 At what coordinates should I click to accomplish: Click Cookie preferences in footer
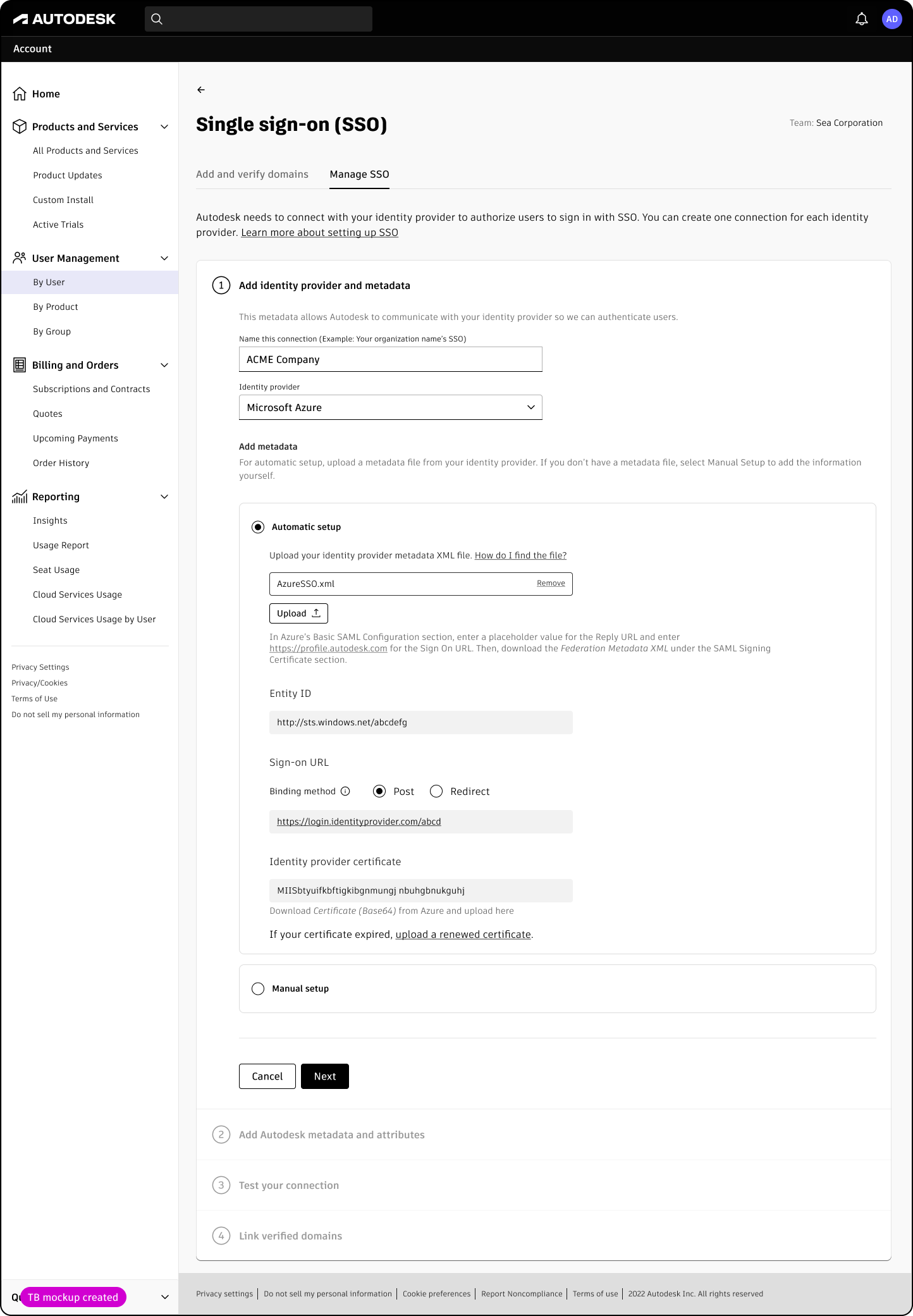click(436, 1294)
